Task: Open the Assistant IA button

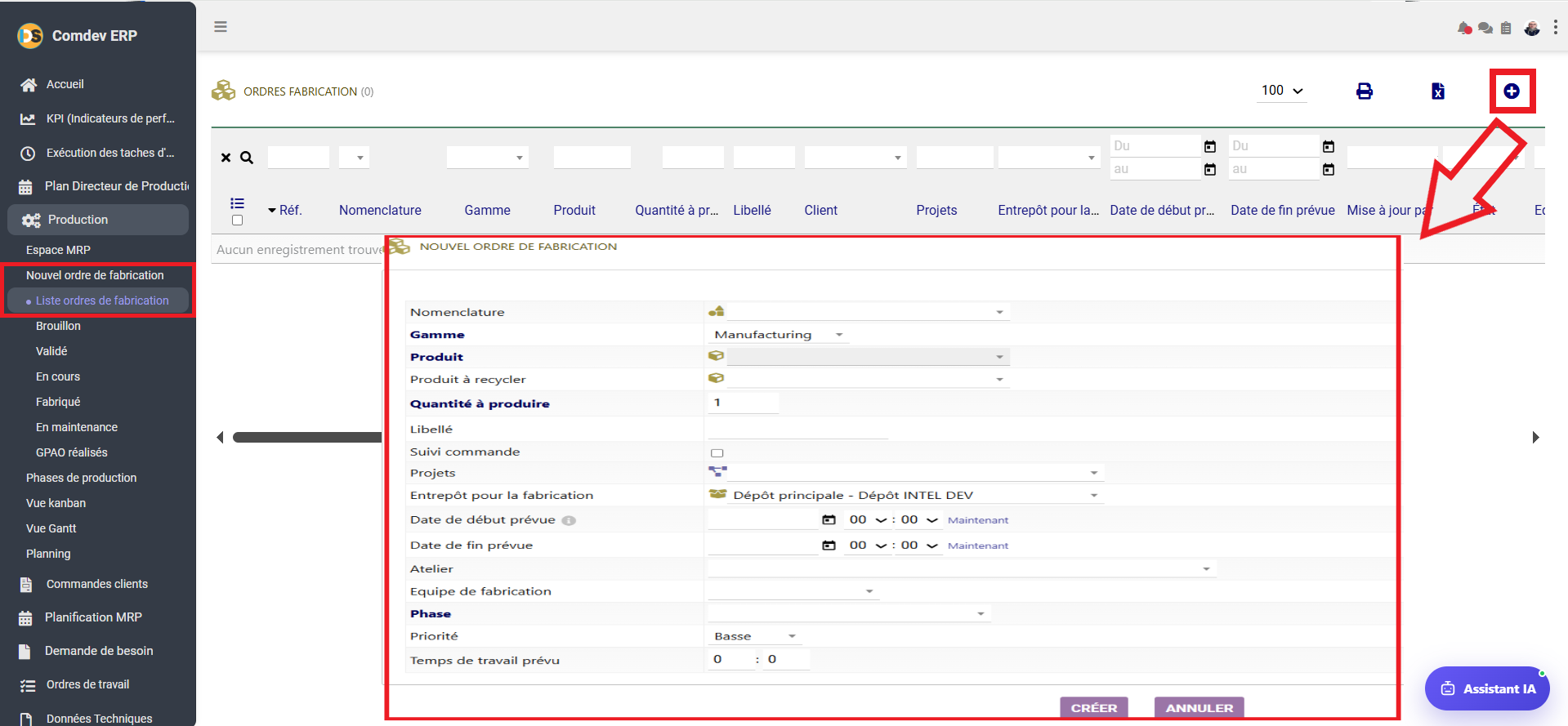Action: coord(1487,688)
